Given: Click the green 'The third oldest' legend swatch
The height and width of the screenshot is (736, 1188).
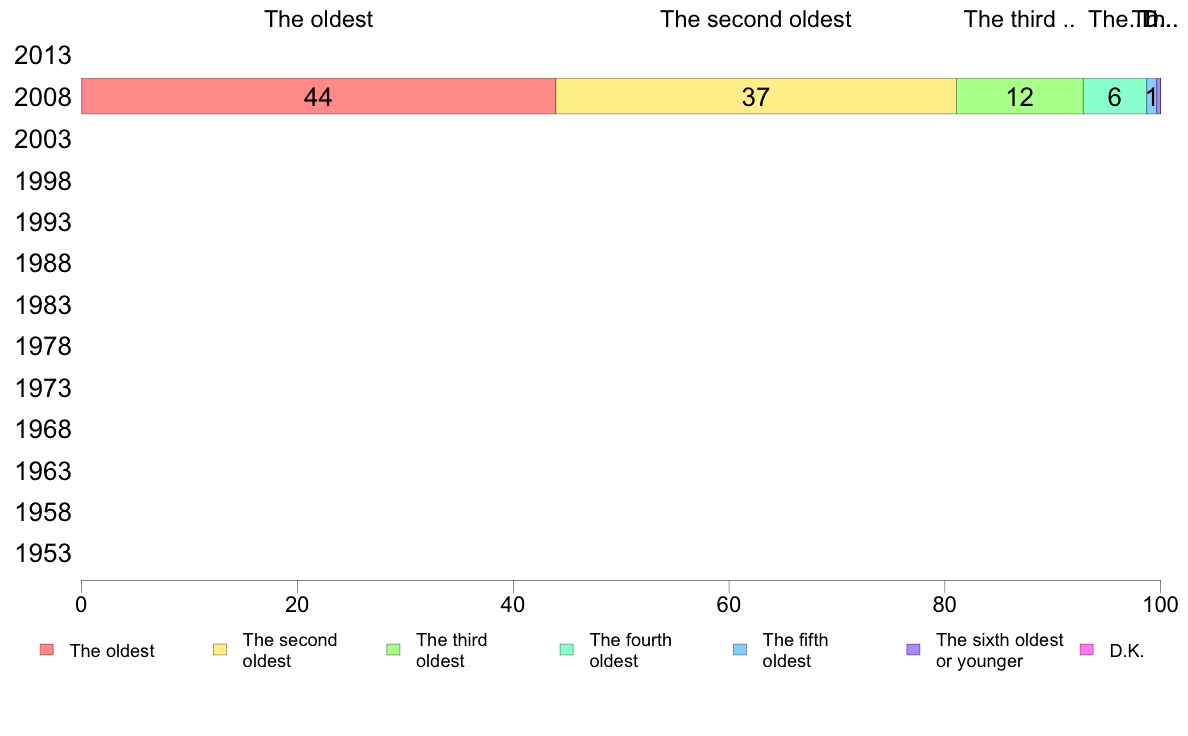Looking at the screenshot, I should pyautogui.click(x=393, y=650).
